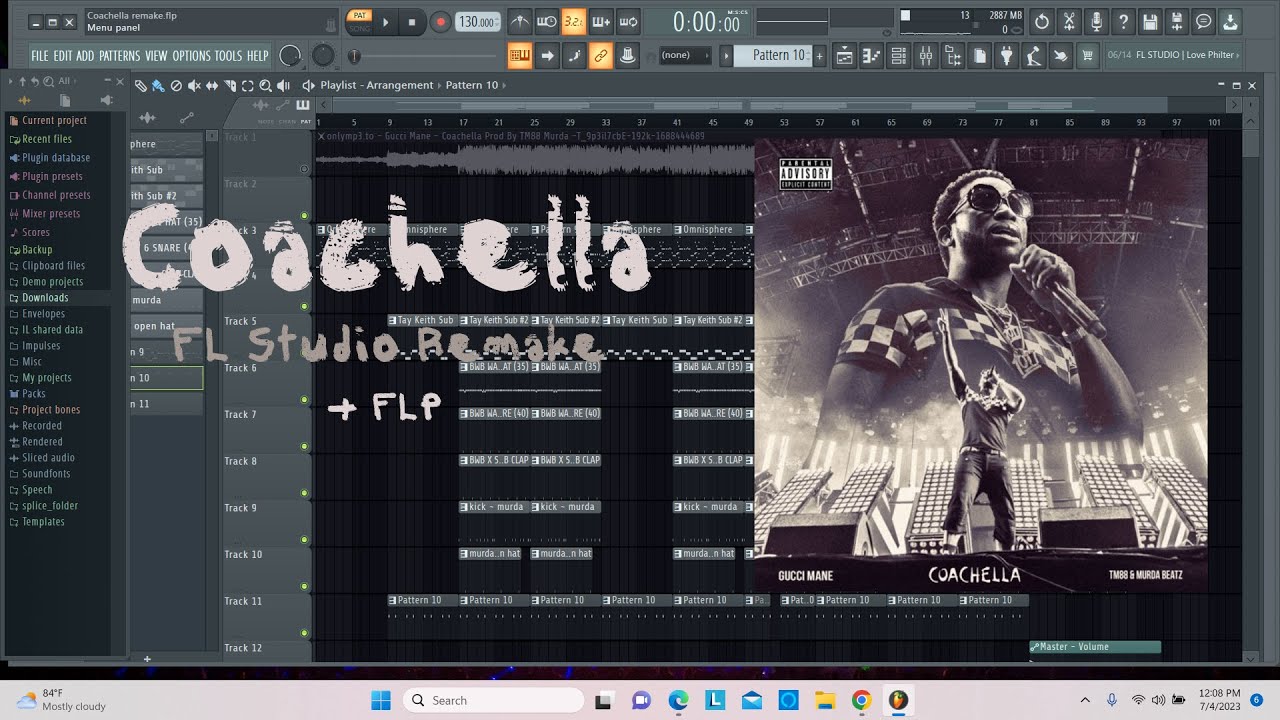The height and width of the screenshot is (720, 1280).
Task: Open the Mixer view icon
Action: coord(925,56)
